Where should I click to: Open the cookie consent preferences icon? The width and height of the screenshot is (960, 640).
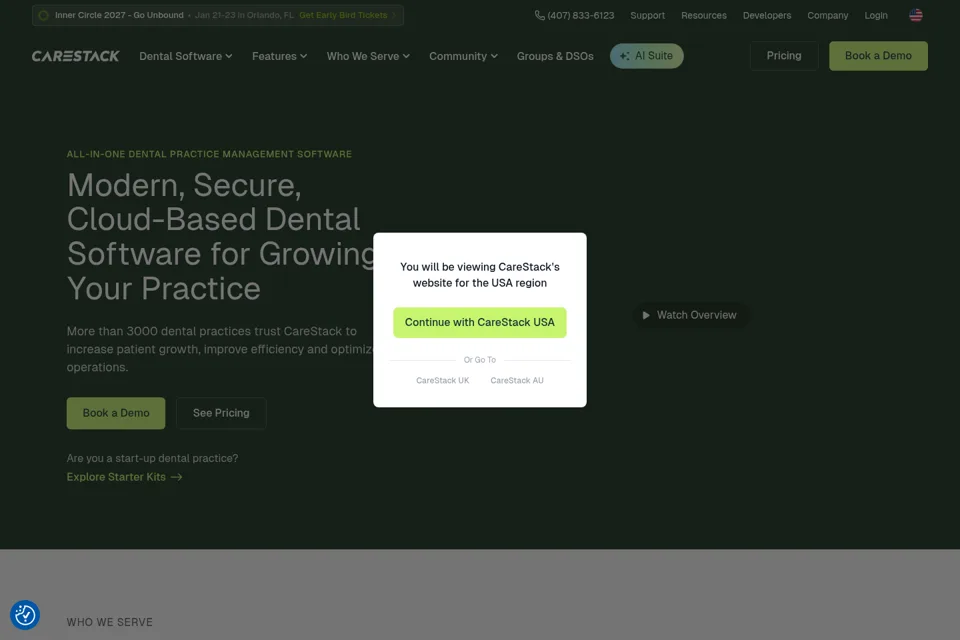[25, 615]
